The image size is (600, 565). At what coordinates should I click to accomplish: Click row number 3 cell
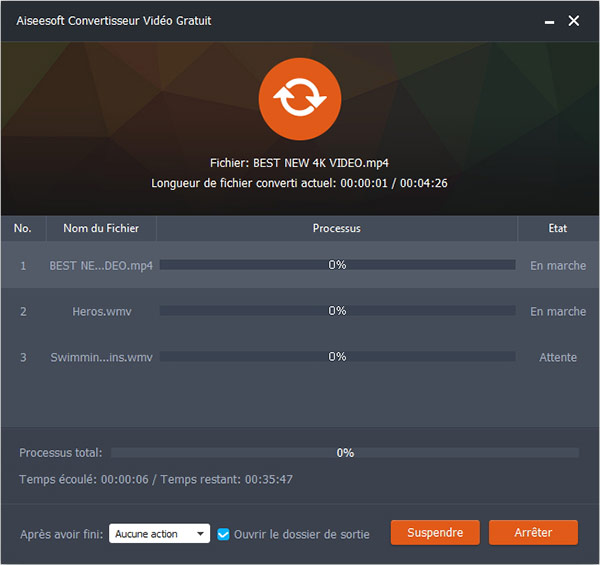pos(23,357)
